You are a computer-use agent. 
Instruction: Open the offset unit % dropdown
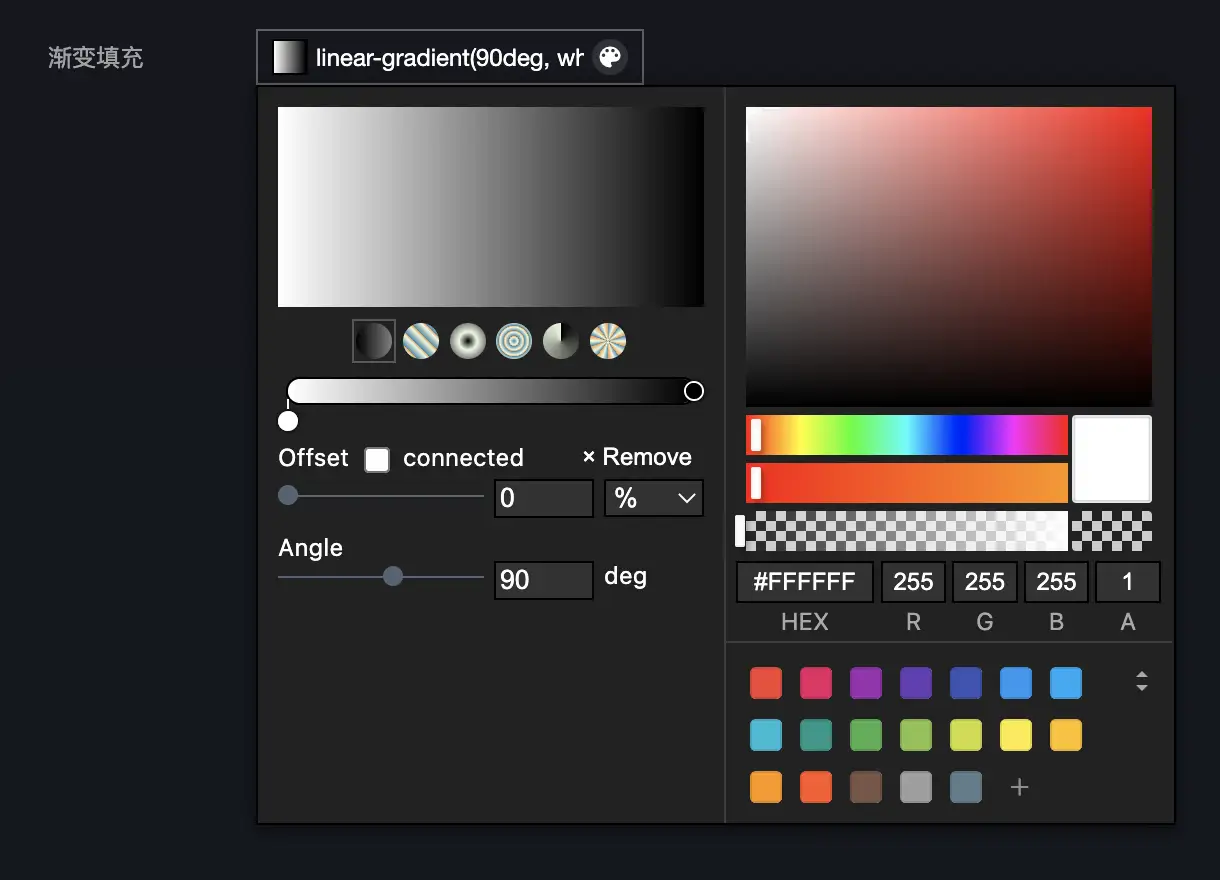pos(653,498)
